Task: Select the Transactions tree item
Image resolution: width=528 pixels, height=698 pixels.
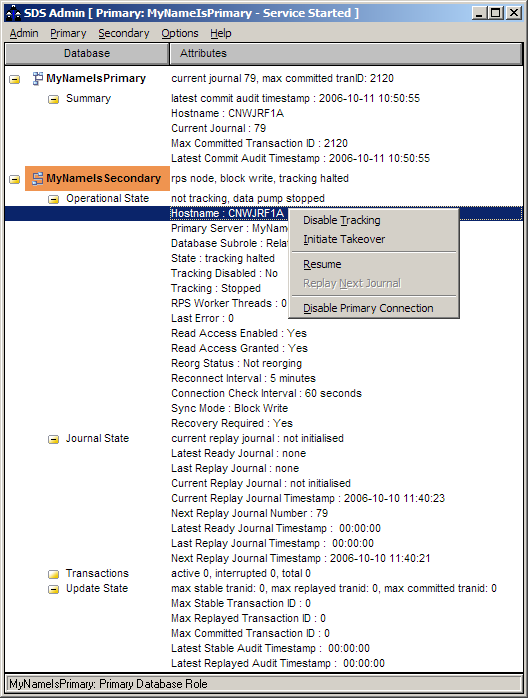Action: coord(97,573)
